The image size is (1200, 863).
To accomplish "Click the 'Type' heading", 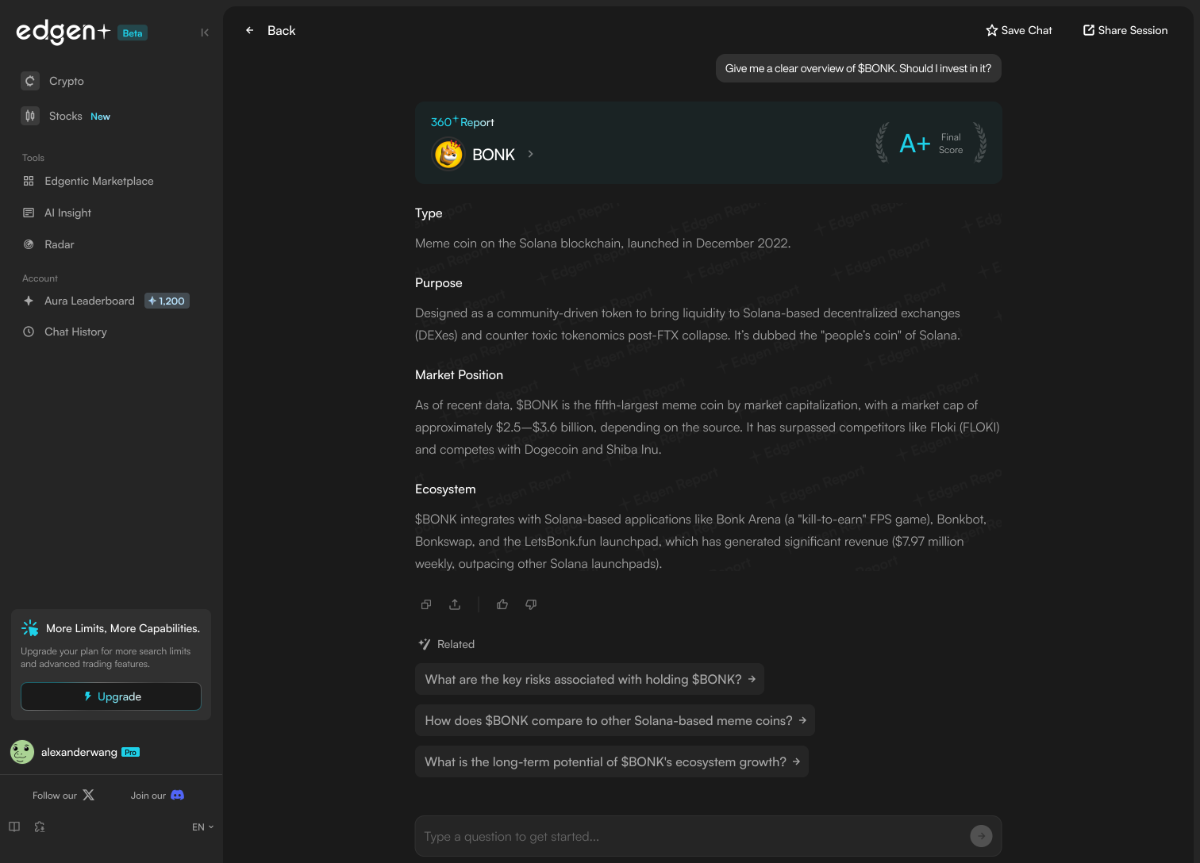I will (429, 213).
